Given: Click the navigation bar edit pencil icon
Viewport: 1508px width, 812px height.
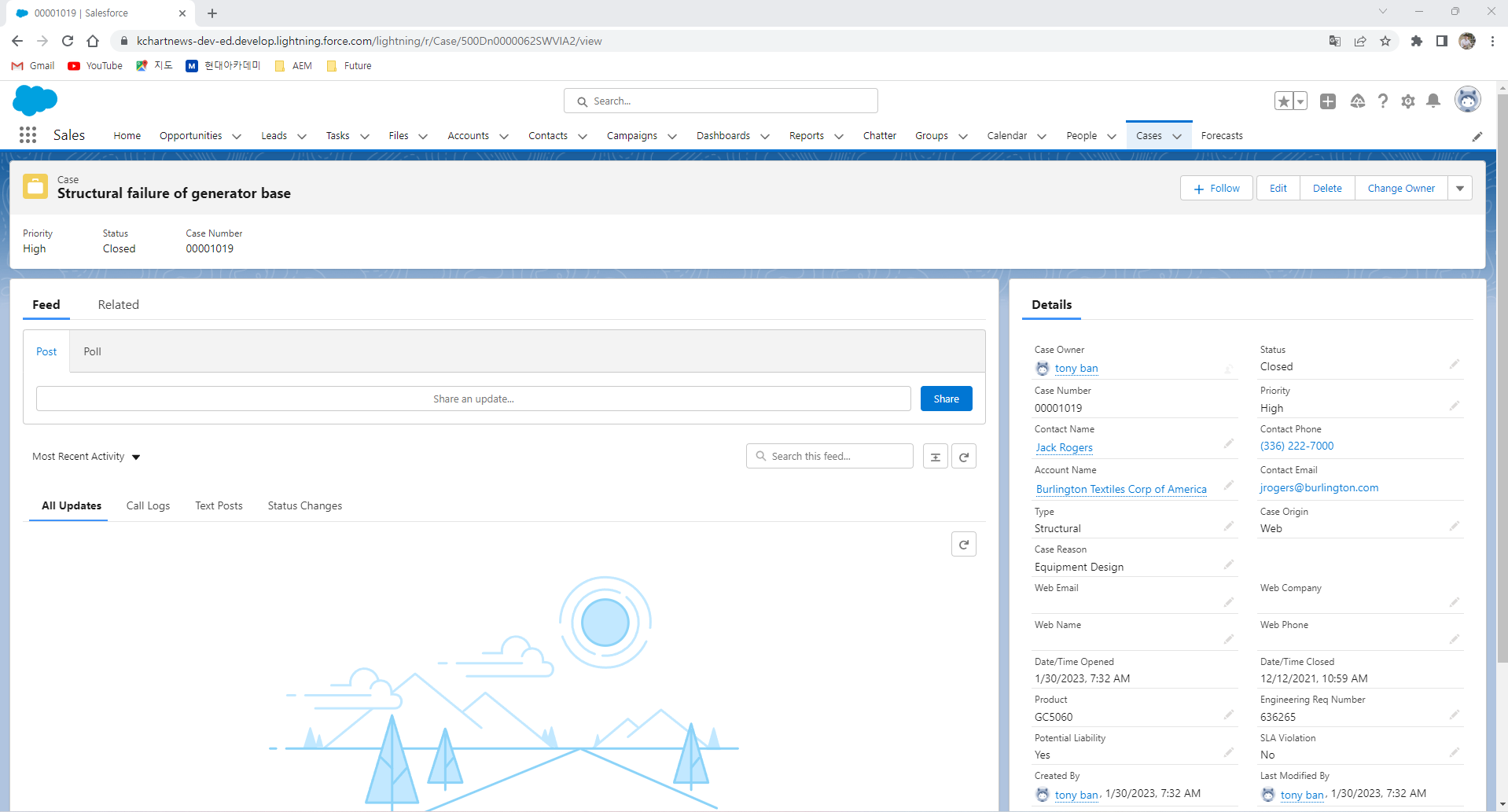Looking at the screenshot, I should tap(1477, 136).
